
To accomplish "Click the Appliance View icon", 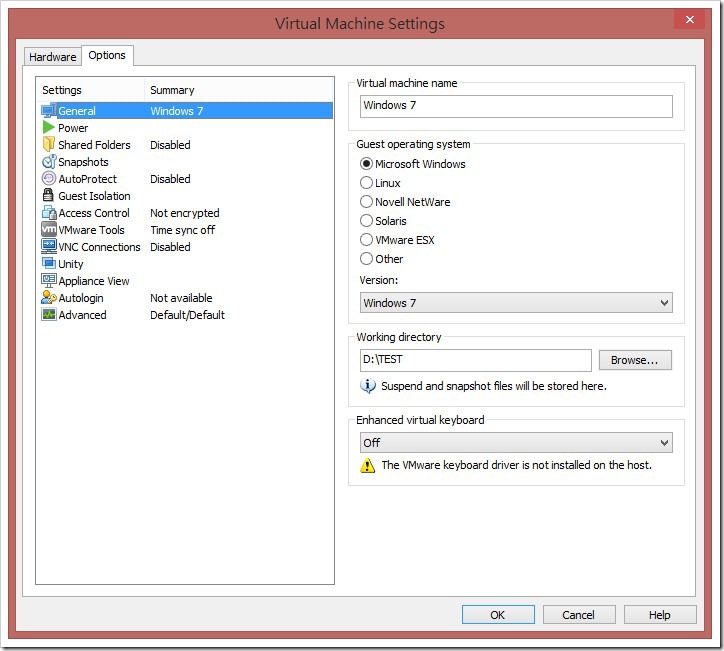I will [48, 280].
